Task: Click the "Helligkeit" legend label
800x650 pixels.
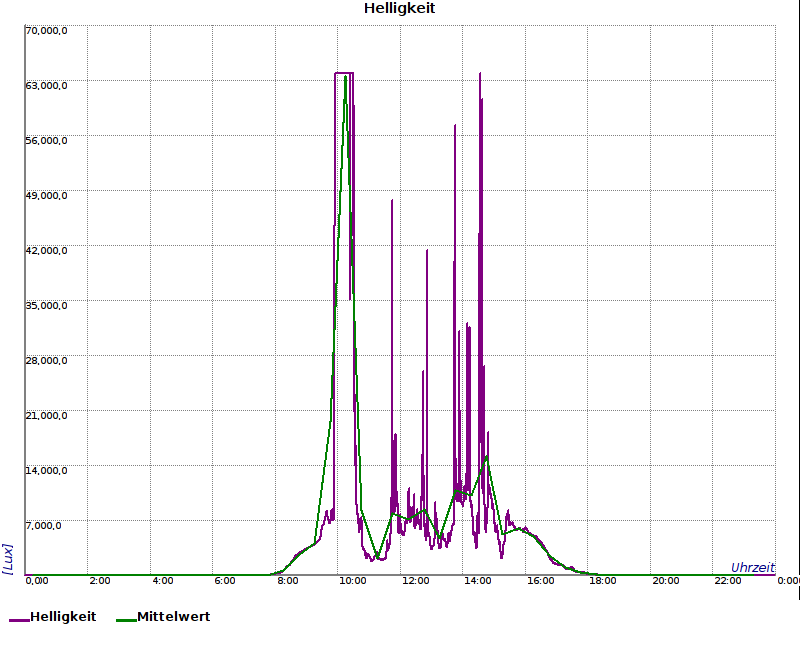Action: [x=63, y=616]
